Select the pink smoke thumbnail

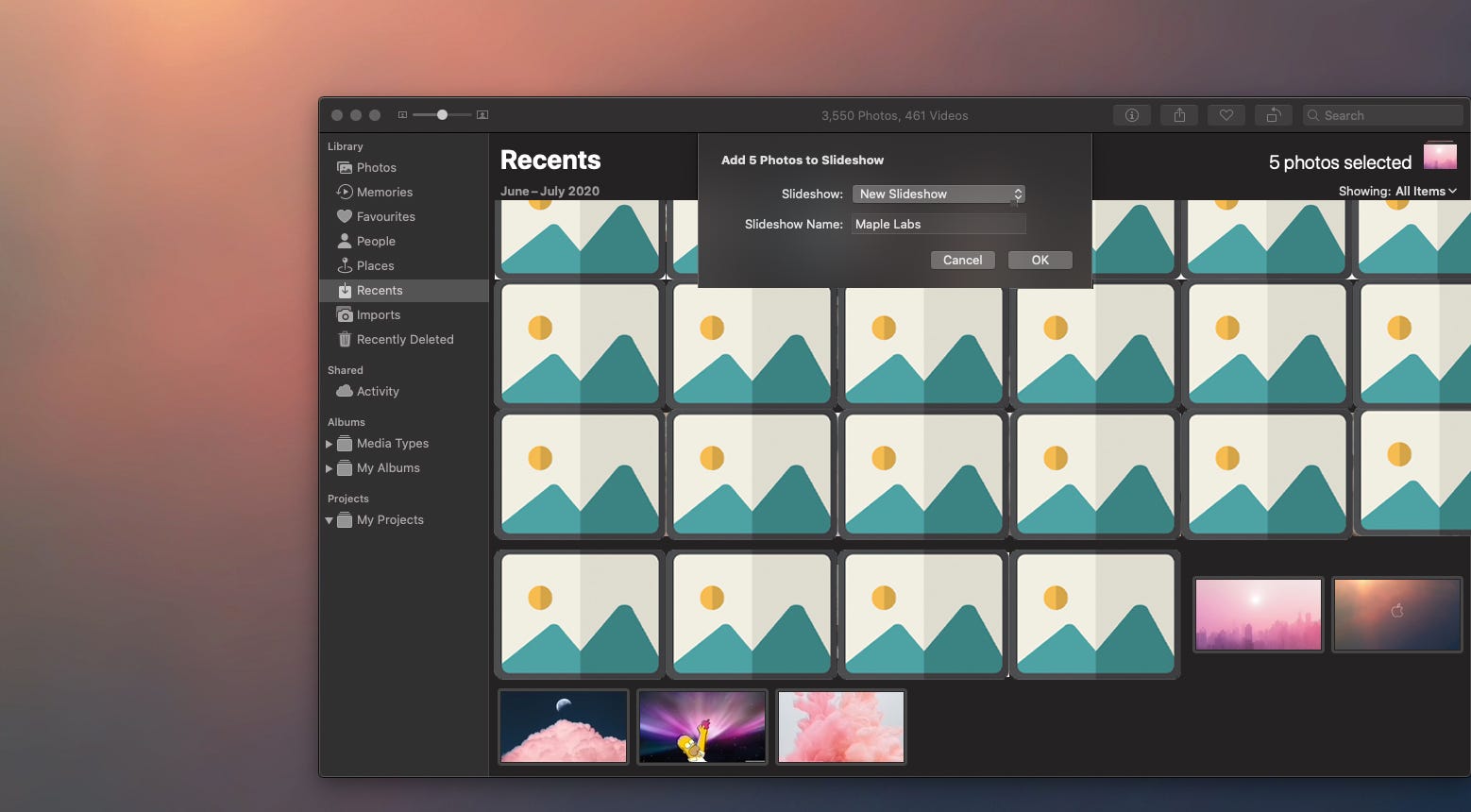click(x=841, y=726)
